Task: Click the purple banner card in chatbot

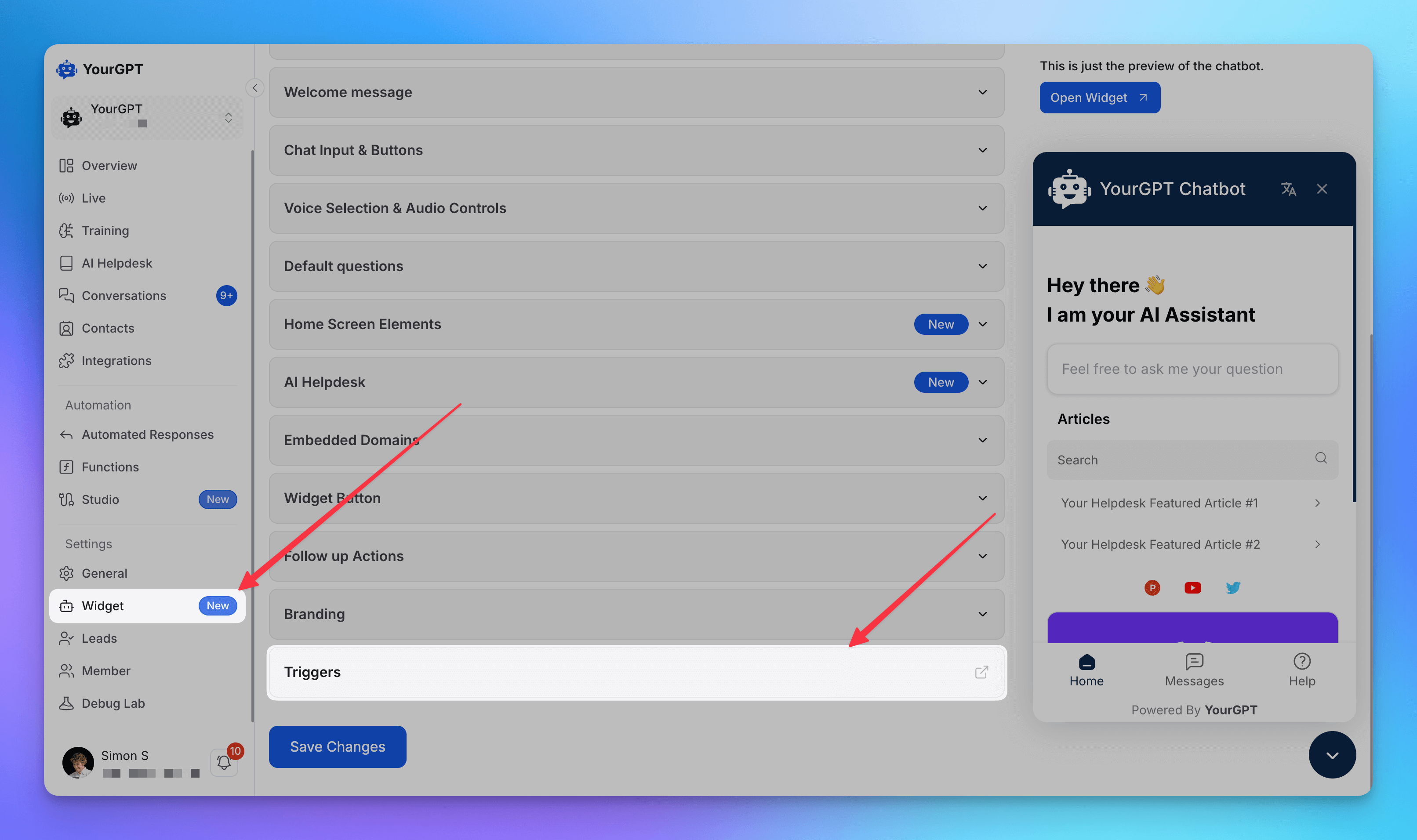Action: point(1192,628)
